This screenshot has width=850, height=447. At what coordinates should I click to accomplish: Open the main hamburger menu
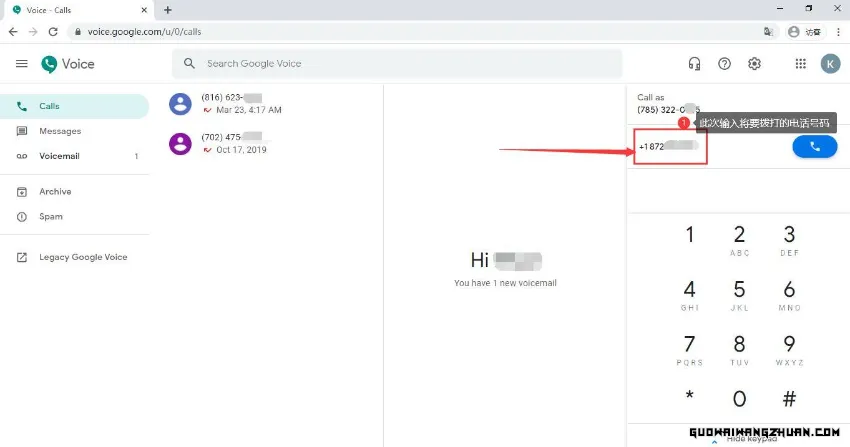point(22,64)
